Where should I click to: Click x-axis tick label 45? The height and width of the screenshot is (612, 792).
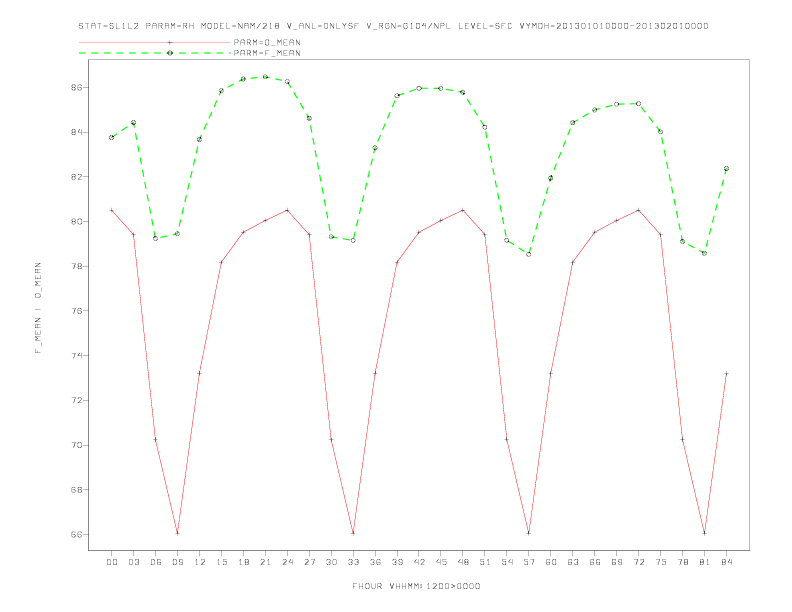click(441, 562)
